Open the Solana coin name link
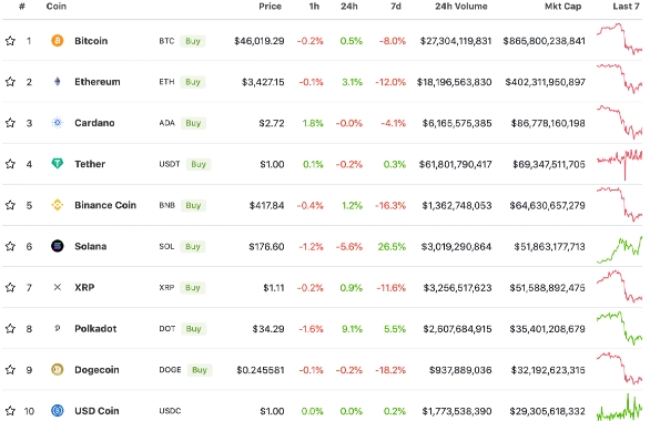This screenshot has width=650, height=421. [90, 246]
